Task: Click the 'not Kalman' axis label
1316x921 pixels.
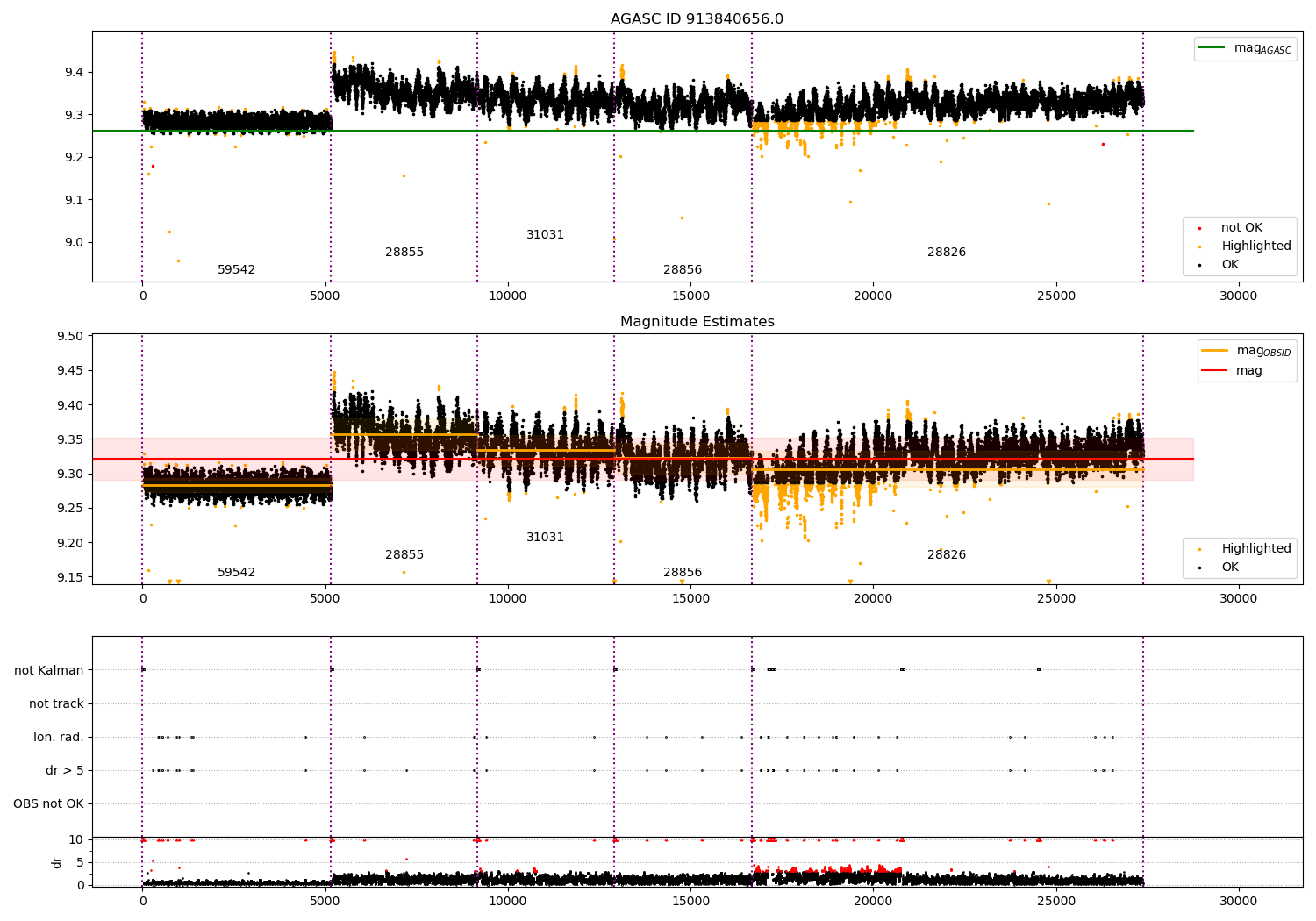Action: coord(49,671)
